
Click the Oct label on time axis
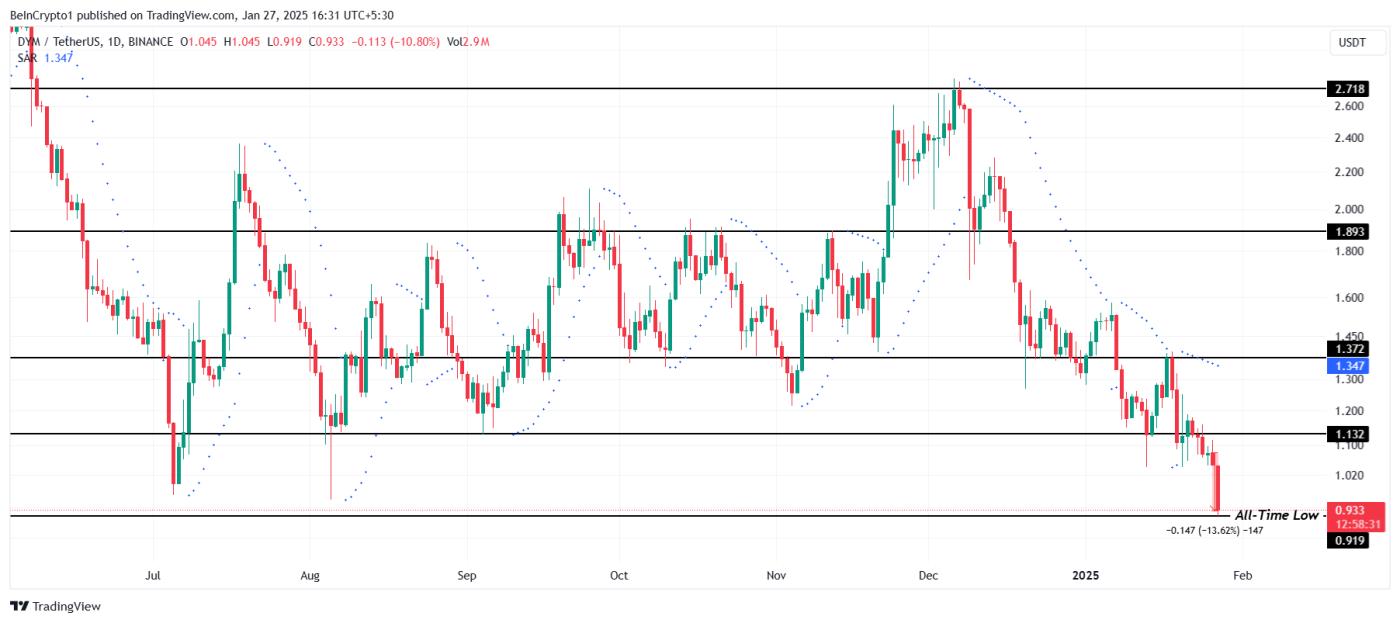pyautogui.click(x=619, y=576)
